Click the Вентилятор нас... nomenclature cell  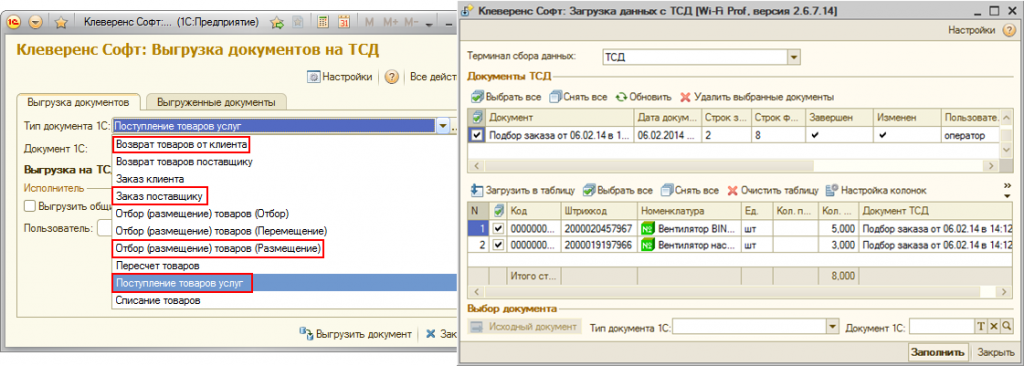(x=689, y=245)
